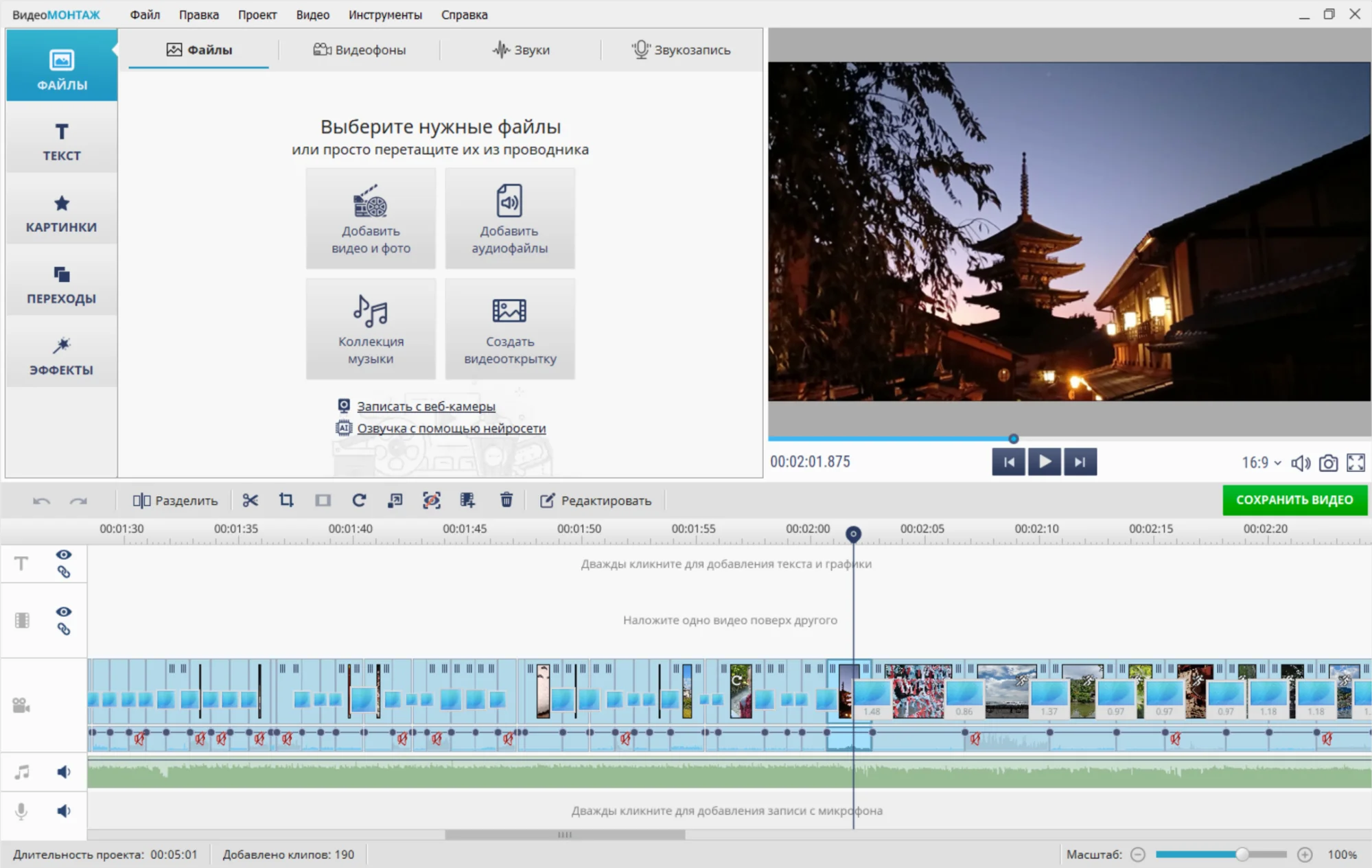Click the СОХРАНИТЬ ВИДЕО button
Screen dimensions: 1372x868
(x=1294, y=500)
